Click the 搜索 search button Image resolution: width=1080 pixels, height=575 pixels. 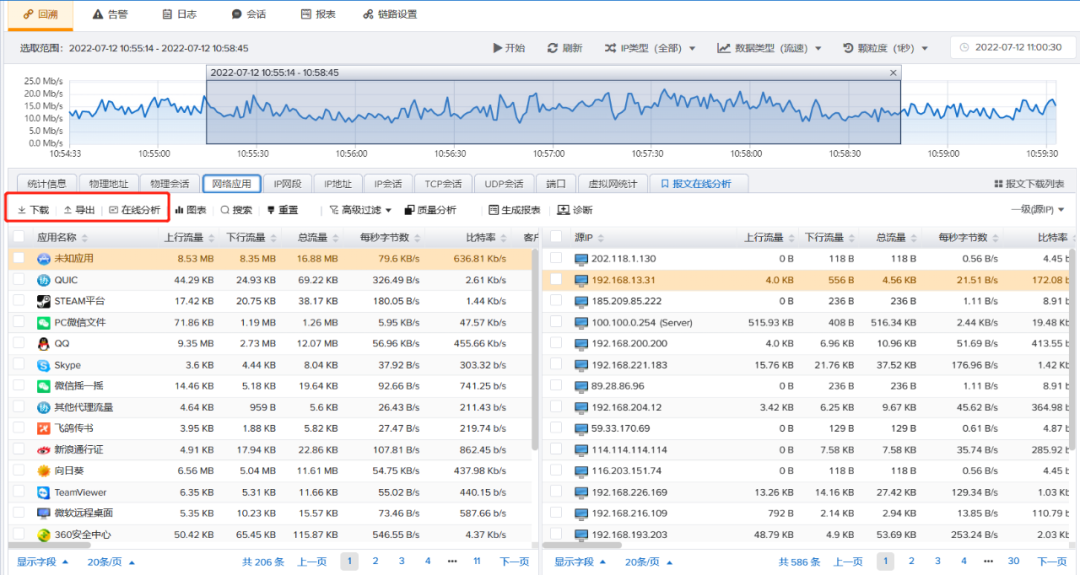(236, 210)
